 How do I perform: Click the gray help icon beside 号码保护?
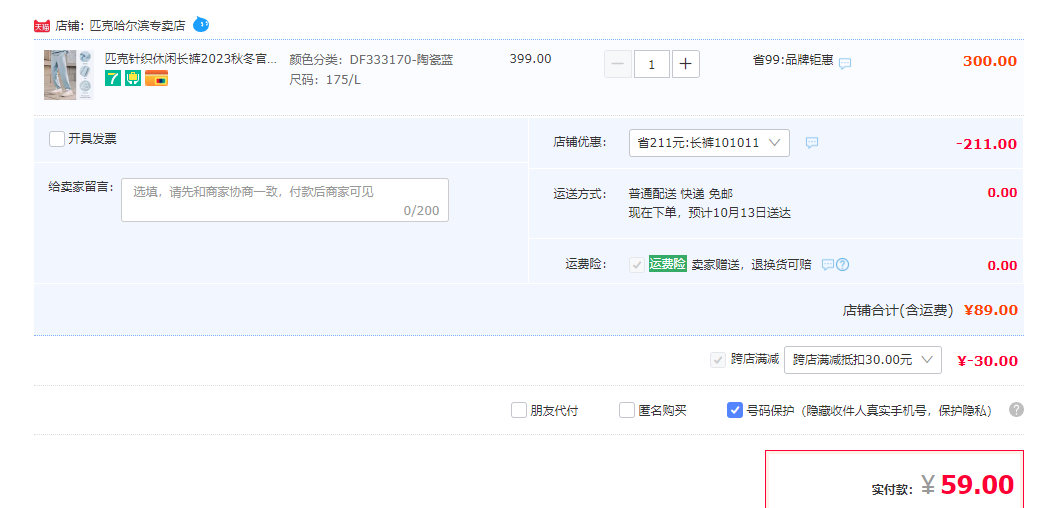tap(1016, 409)
